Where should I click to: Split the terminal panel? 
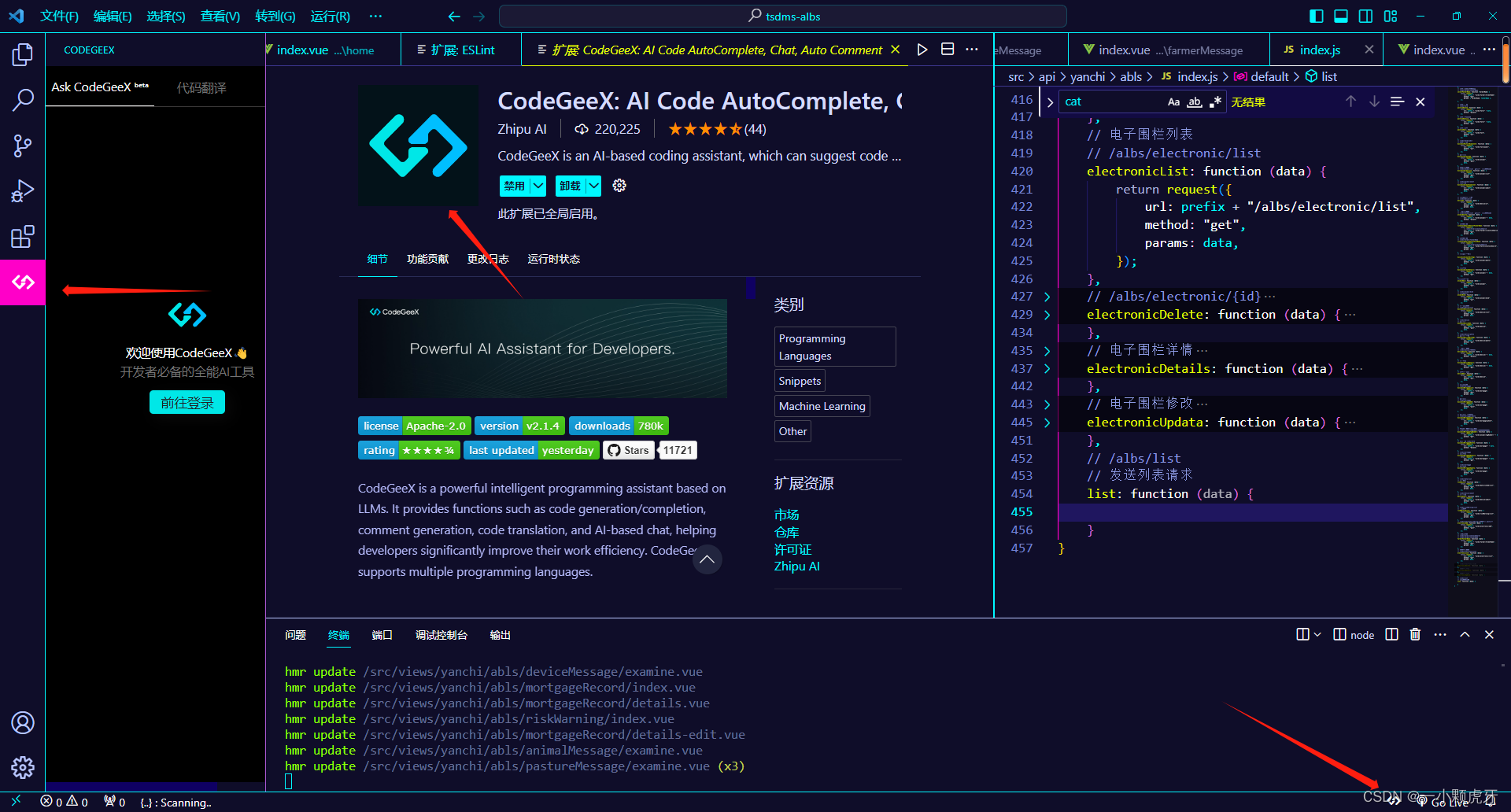[x=1391, y=634]
